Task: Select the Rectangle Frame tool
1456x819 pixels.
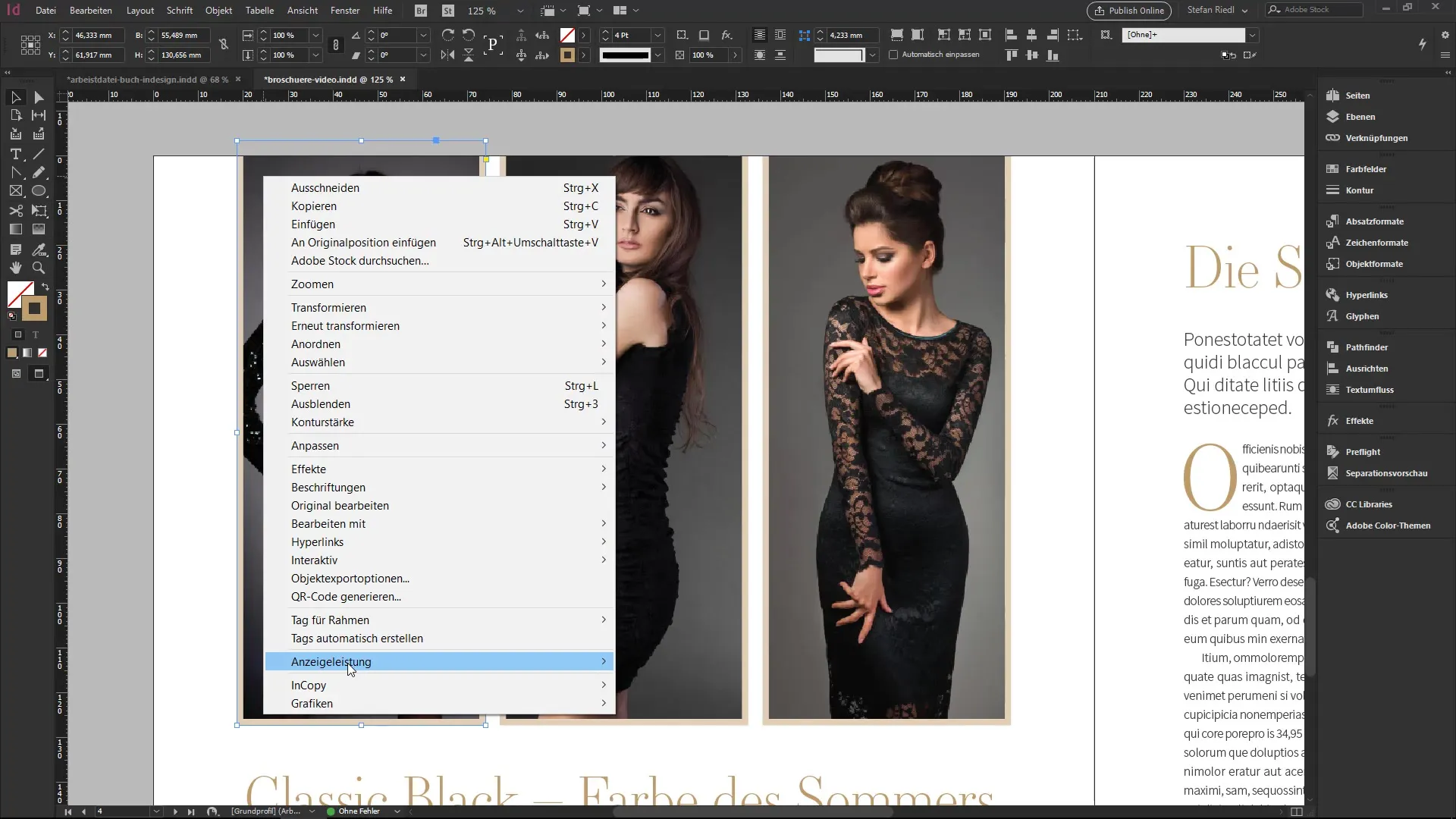Action: coord(15,191)
